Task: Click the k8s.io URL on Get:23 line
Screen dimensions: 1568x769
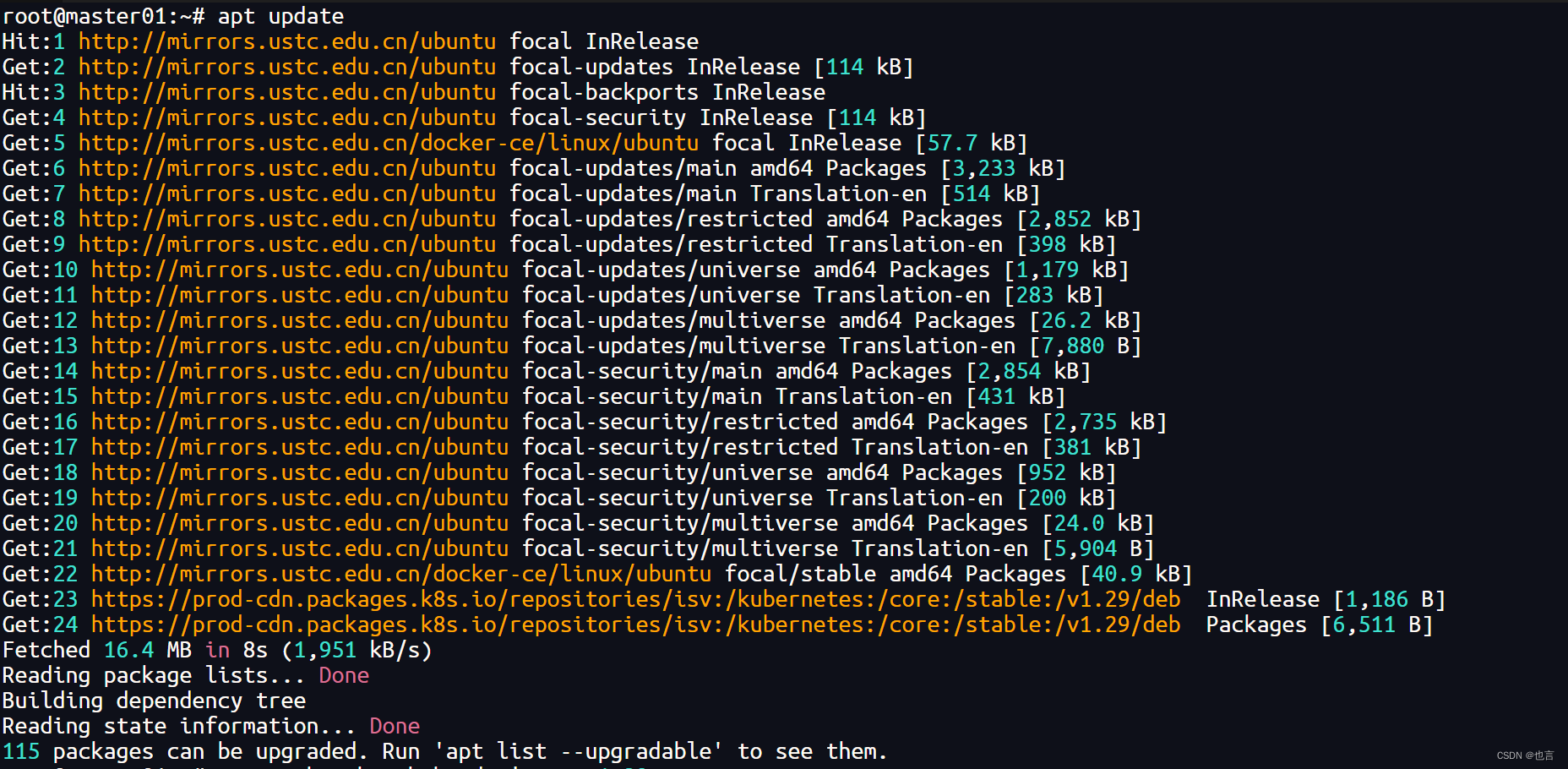Action: pyautogui.click(x=636, y=599)
